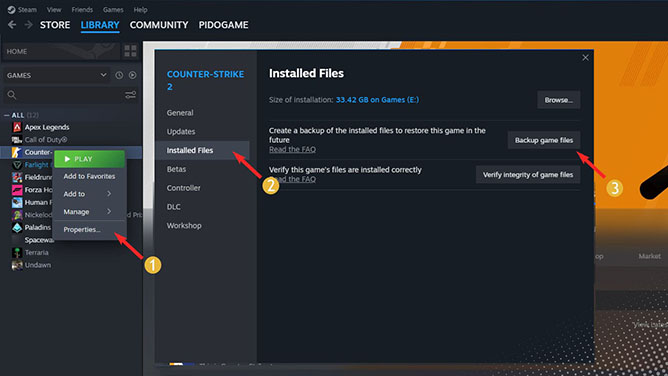Open the Controller properties section
This screenshot has height=376, width=668.
click(x=183, y=188)
